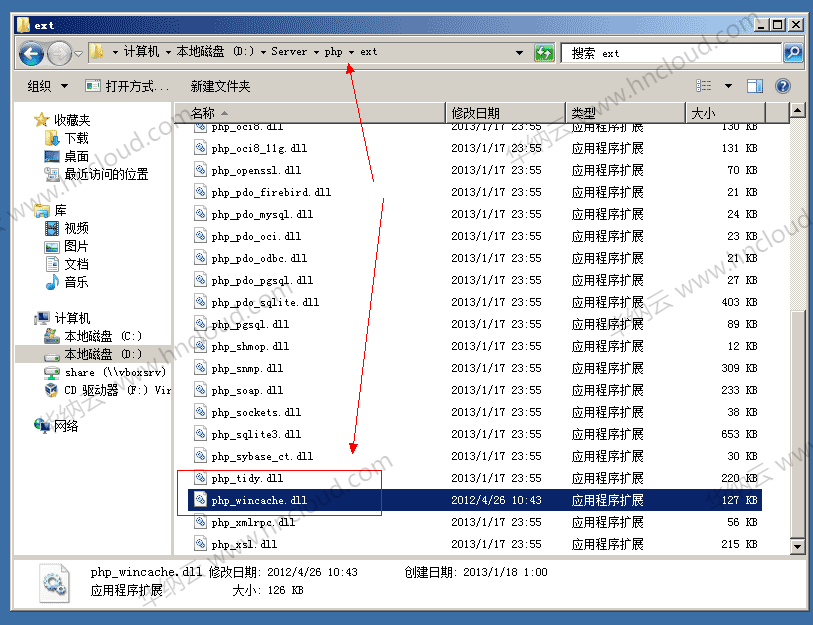The width and height of the screenshot is (813, 625).
Task: Change view with the view icon
Action: (x=704, y=86)
